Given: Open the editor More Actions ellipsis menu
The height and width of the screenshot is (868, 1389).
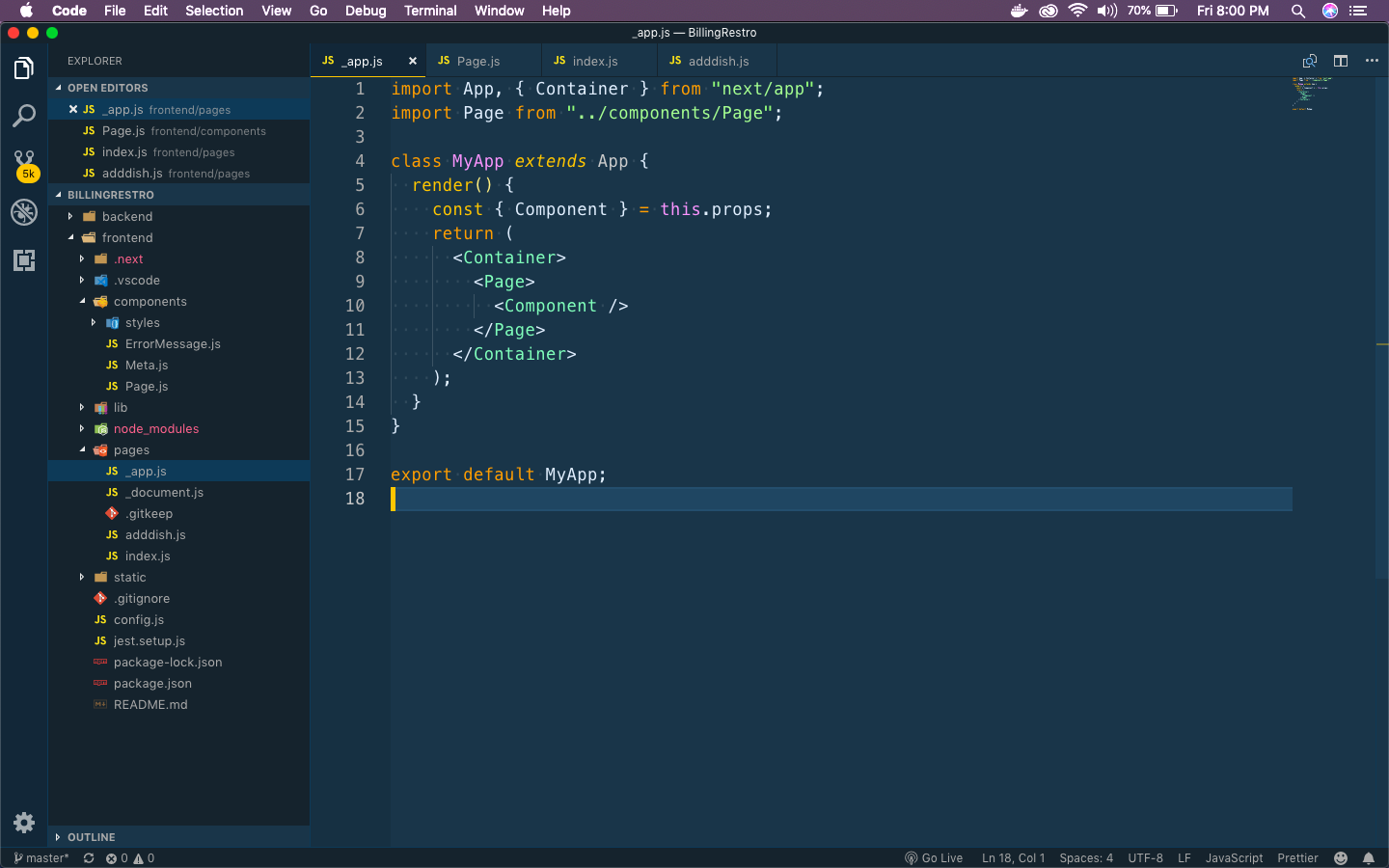Looking at the screenshot, I should (1372, 61).
